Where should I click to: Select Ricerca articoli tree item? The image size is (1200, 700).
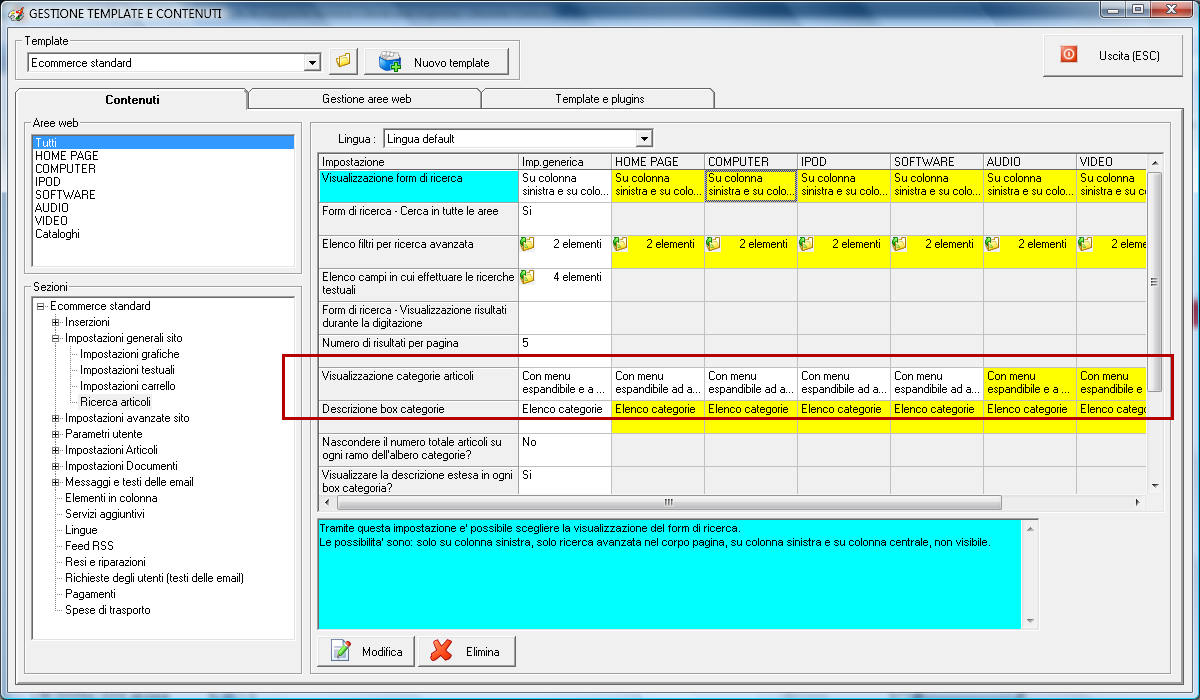pos(116,402)
